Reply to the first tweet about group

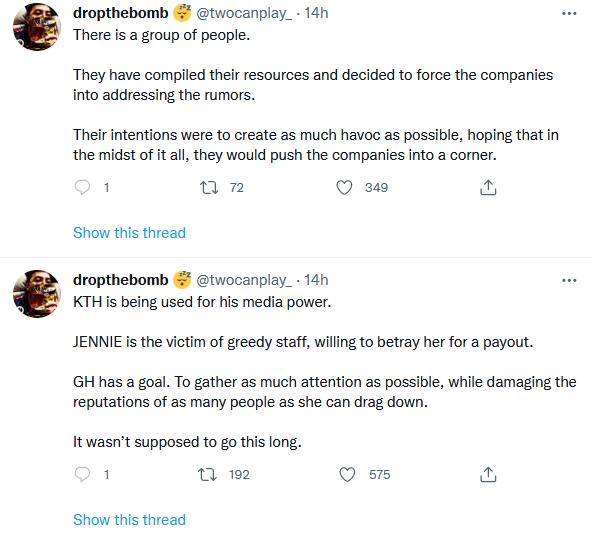83,188
